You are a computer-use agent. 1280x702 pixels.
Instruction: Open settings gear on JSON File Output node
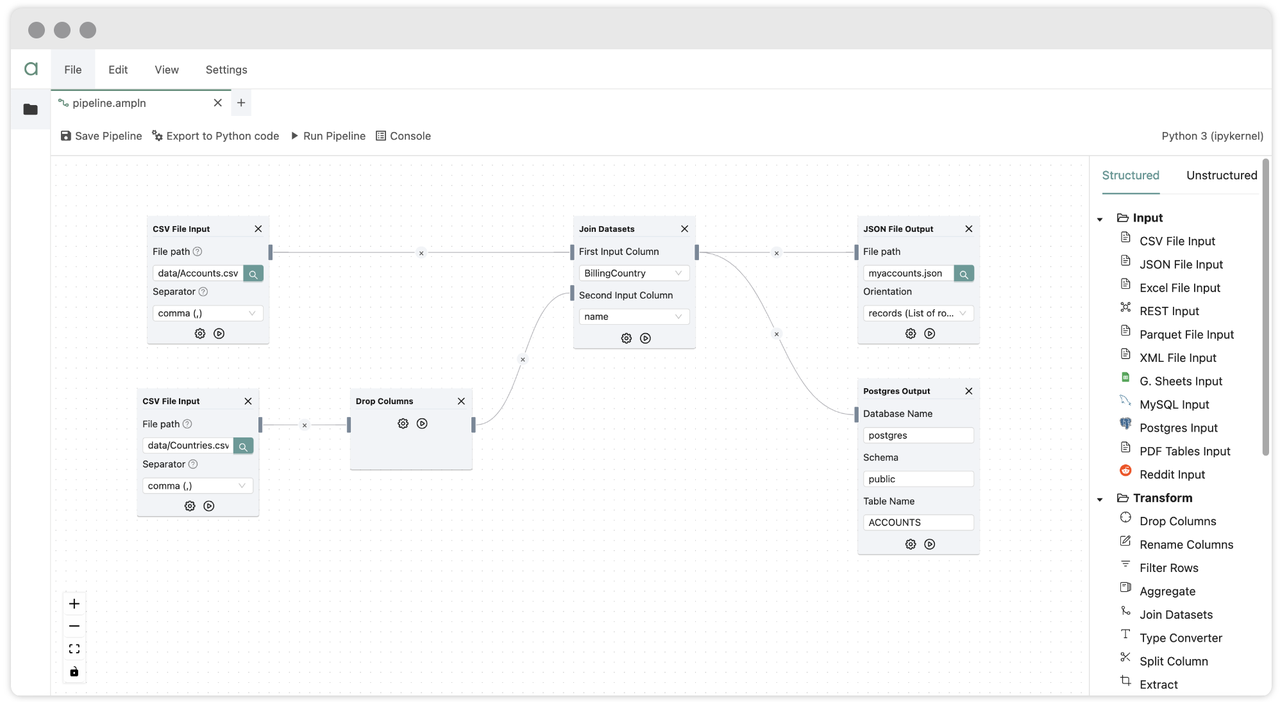tap(910, 334)
